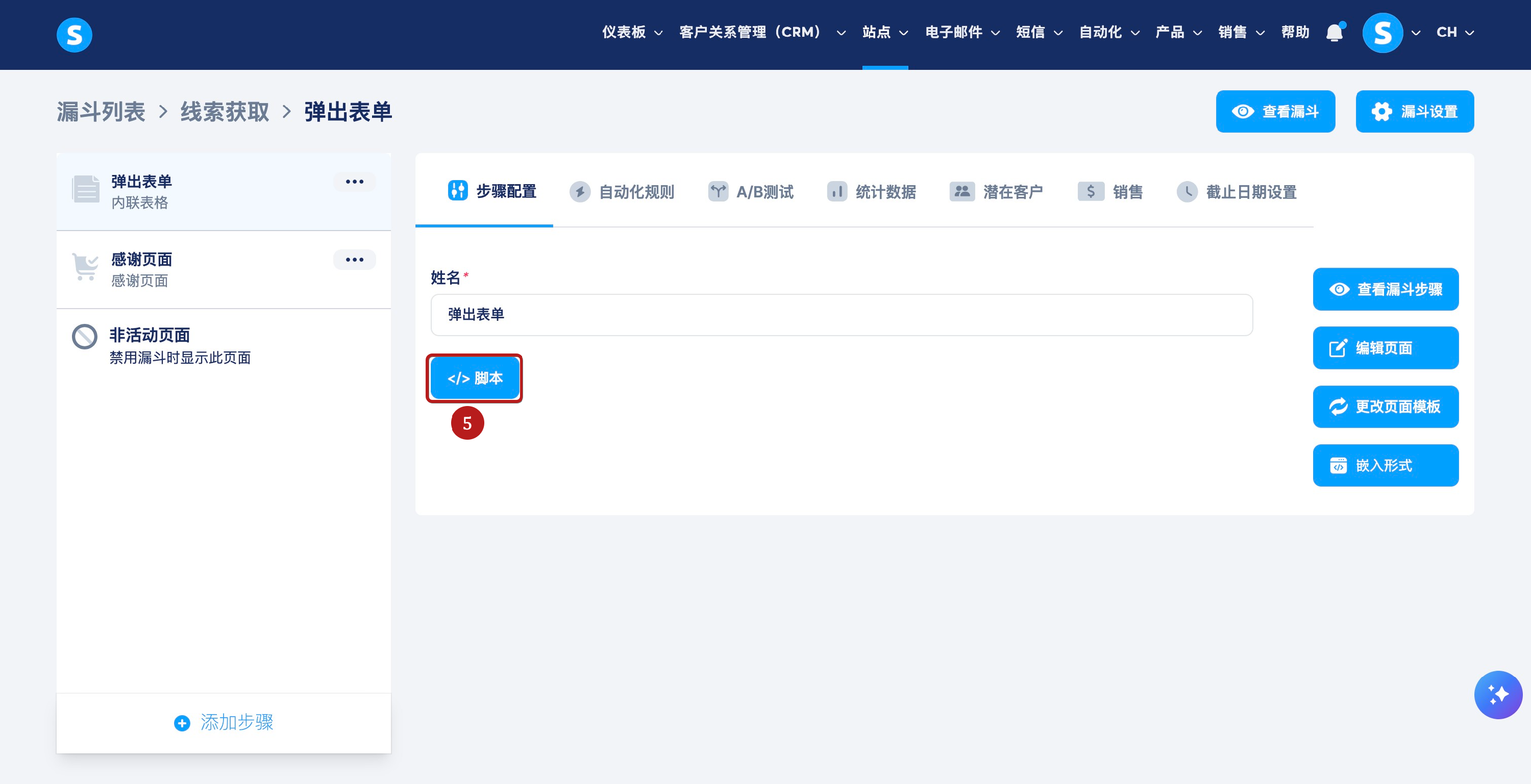Click the 编辑页面 button

pyautogui.click(x=1385, y=348)
